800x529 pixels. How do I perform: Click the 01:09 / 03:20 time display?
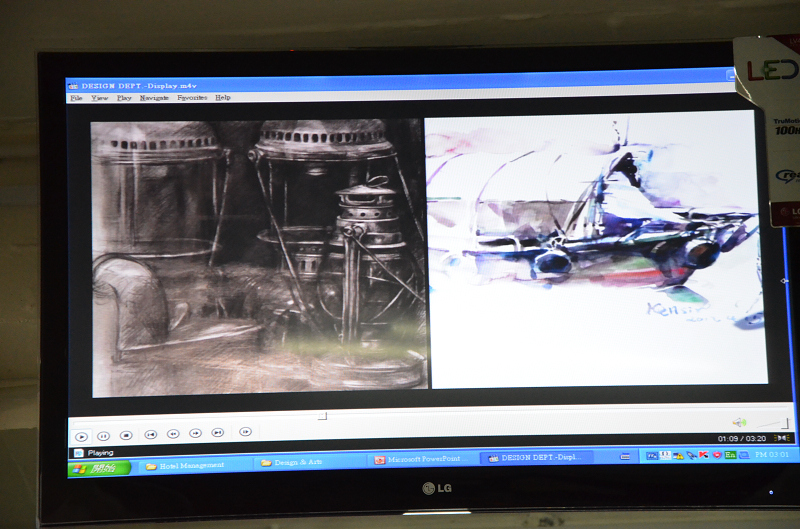(742, 439)
